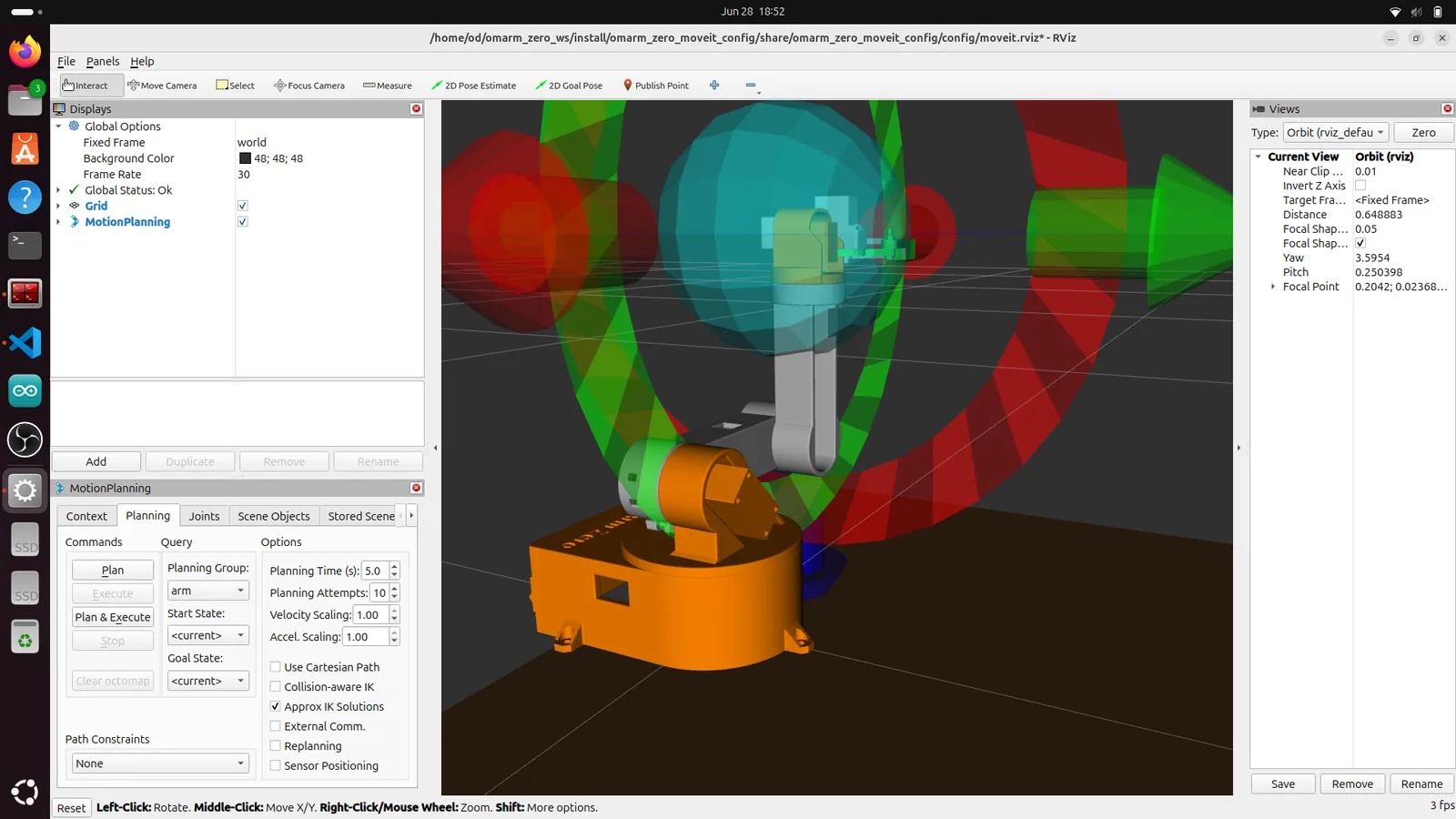Image resolution: width=1456 pixels, height=819 pixels.
Task: Expand Global Status: Ok row
Action: 59,190
